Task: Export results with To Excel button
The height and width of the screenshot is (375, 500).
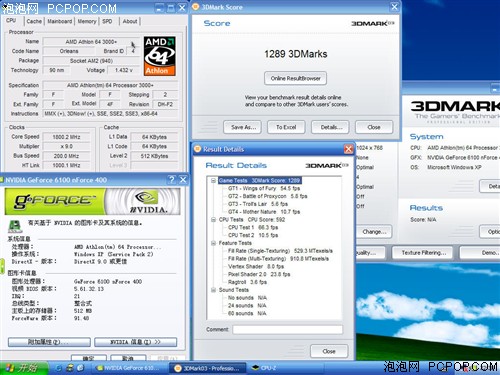Action: [x=286, y=127]
